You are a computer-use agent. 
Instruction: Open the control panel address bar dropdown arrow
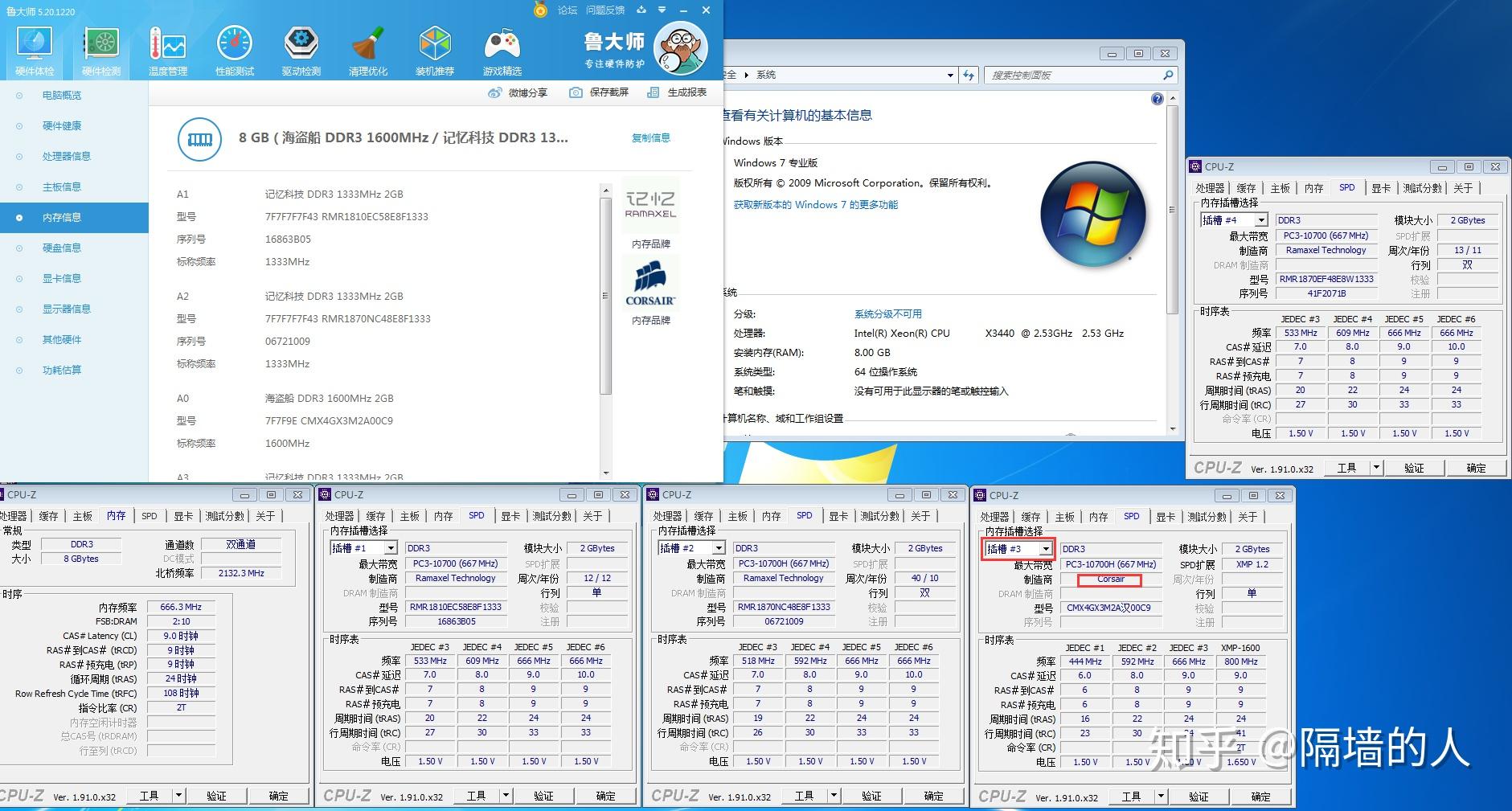tap(950, 75)
